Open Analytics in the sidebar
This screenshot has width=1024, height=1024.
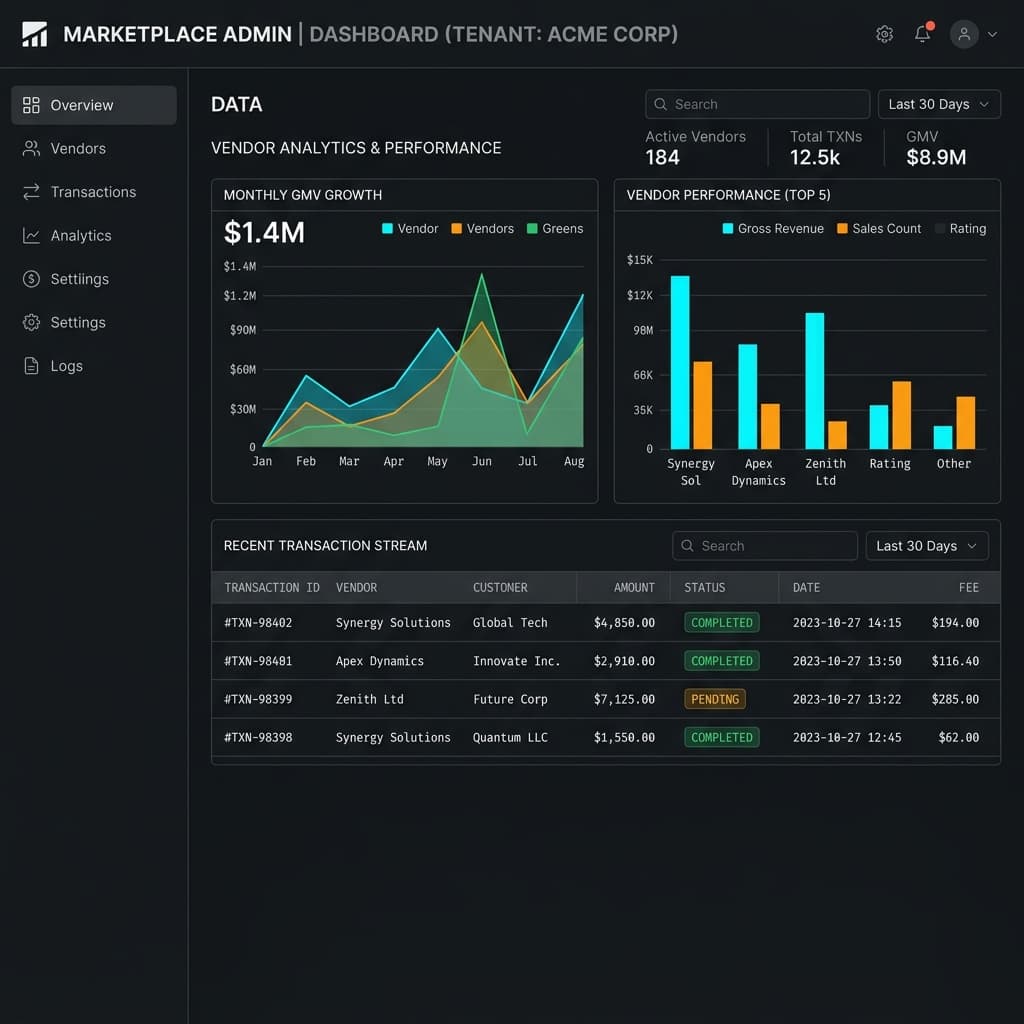pyautogui.click(x=94, y=236)
